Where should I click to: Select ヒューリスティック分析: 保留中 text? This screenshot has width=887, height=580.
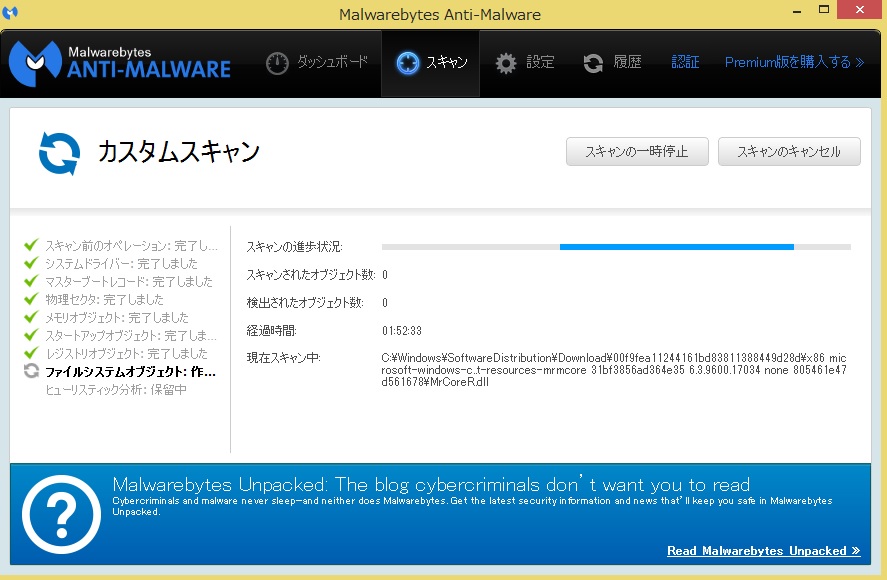pyautogui.click(x=116, y=390)
